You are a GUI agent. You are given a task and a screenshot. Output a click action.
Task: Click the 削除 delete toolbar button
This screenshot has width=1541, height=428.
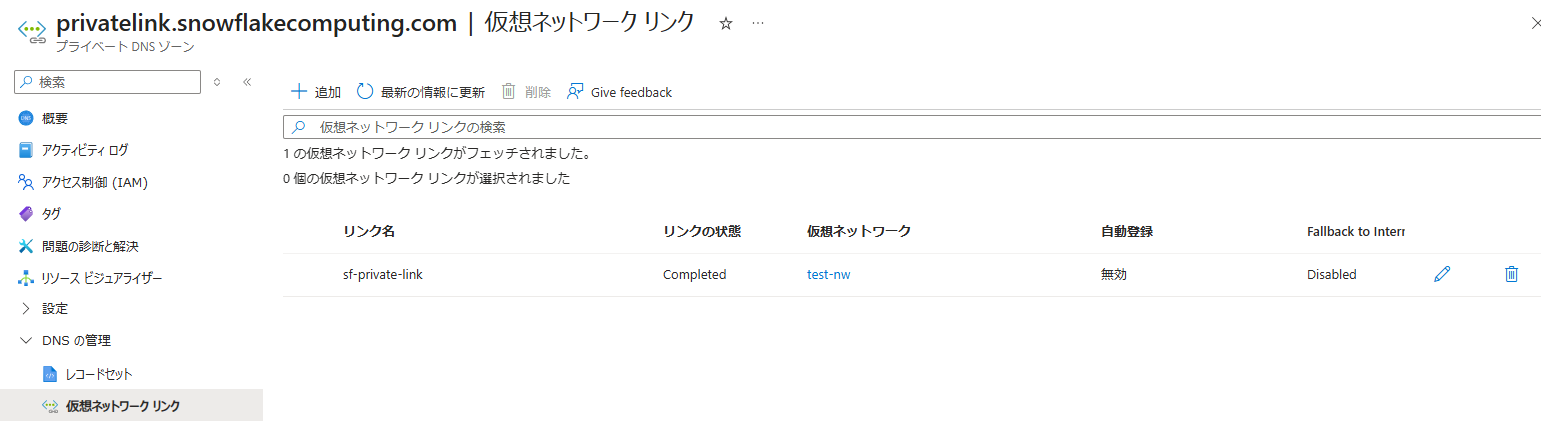(526, 92)
